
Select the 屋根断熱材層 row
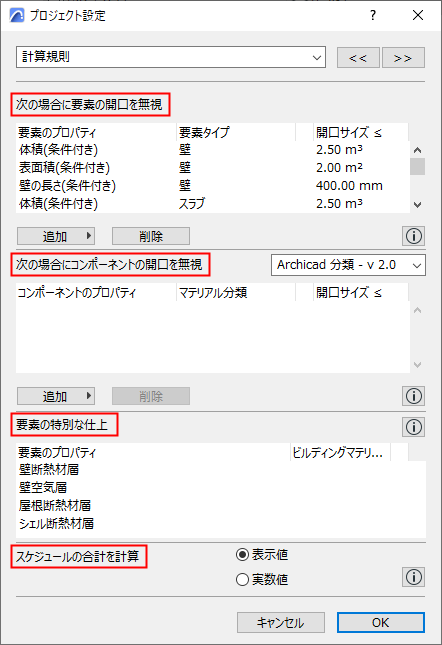pyautogui.click(x=221, y=506)
